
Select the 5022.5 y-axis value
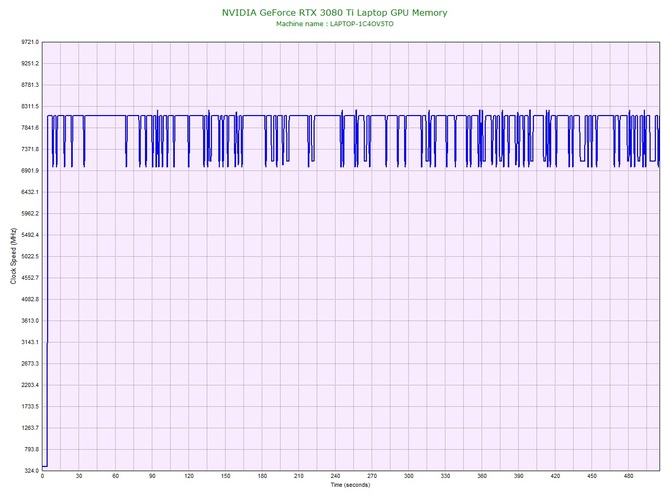[x=30, y=257]
